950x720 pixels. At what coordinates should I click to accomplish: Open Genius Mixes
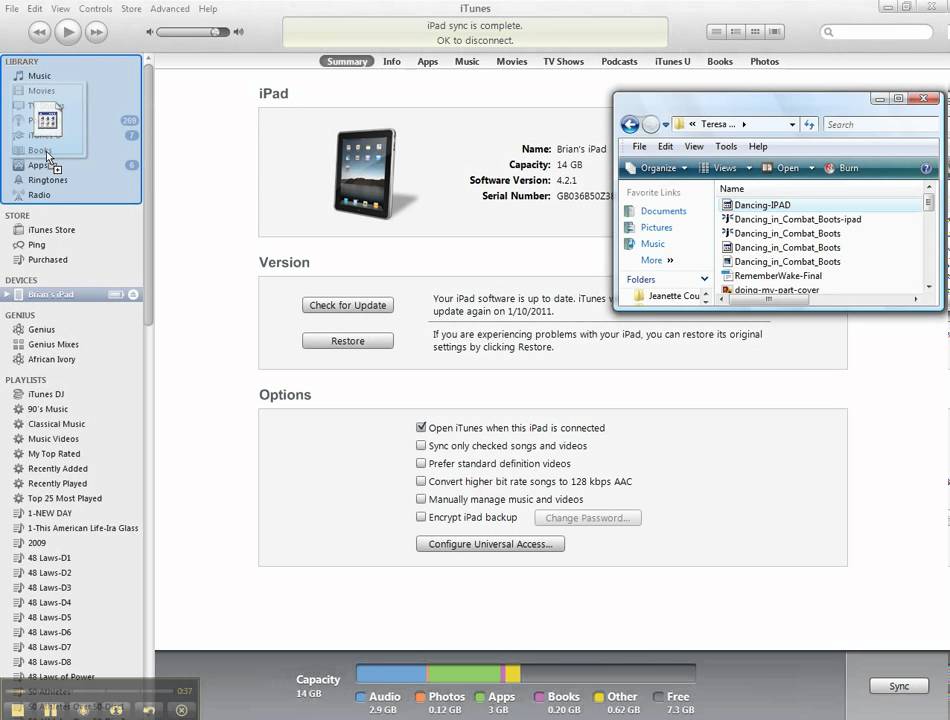coord(53,344)
